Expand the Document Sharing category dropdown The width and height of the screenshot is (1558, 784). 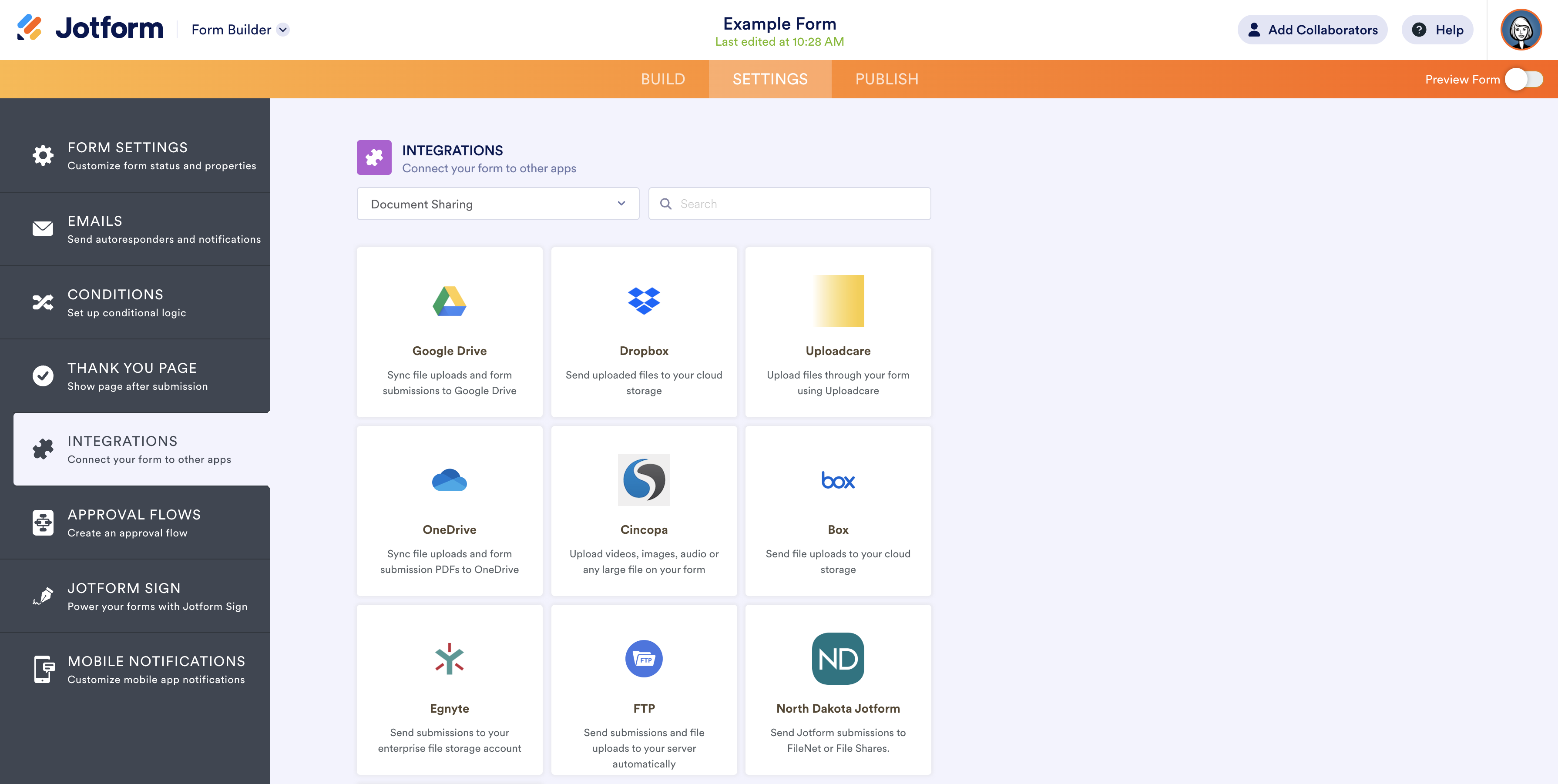point(498,204)
